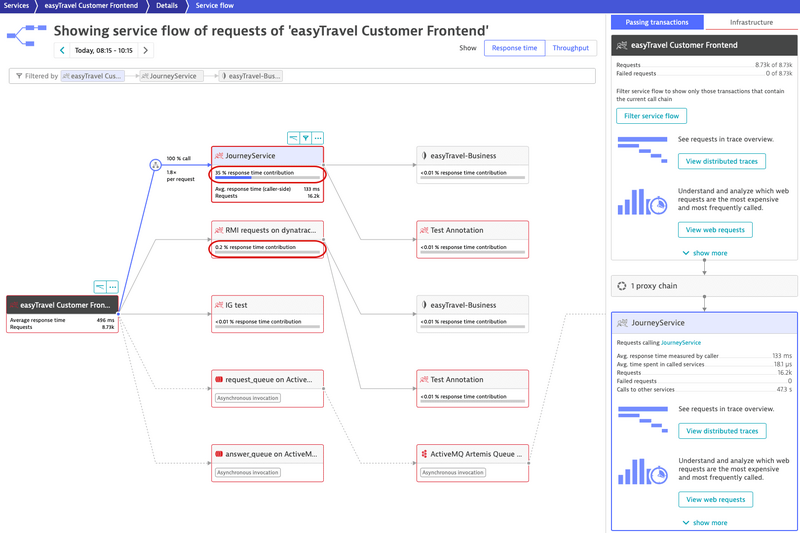800x533 pixels.
Task: Switch Show mode to Throughput
Action: 570,48
